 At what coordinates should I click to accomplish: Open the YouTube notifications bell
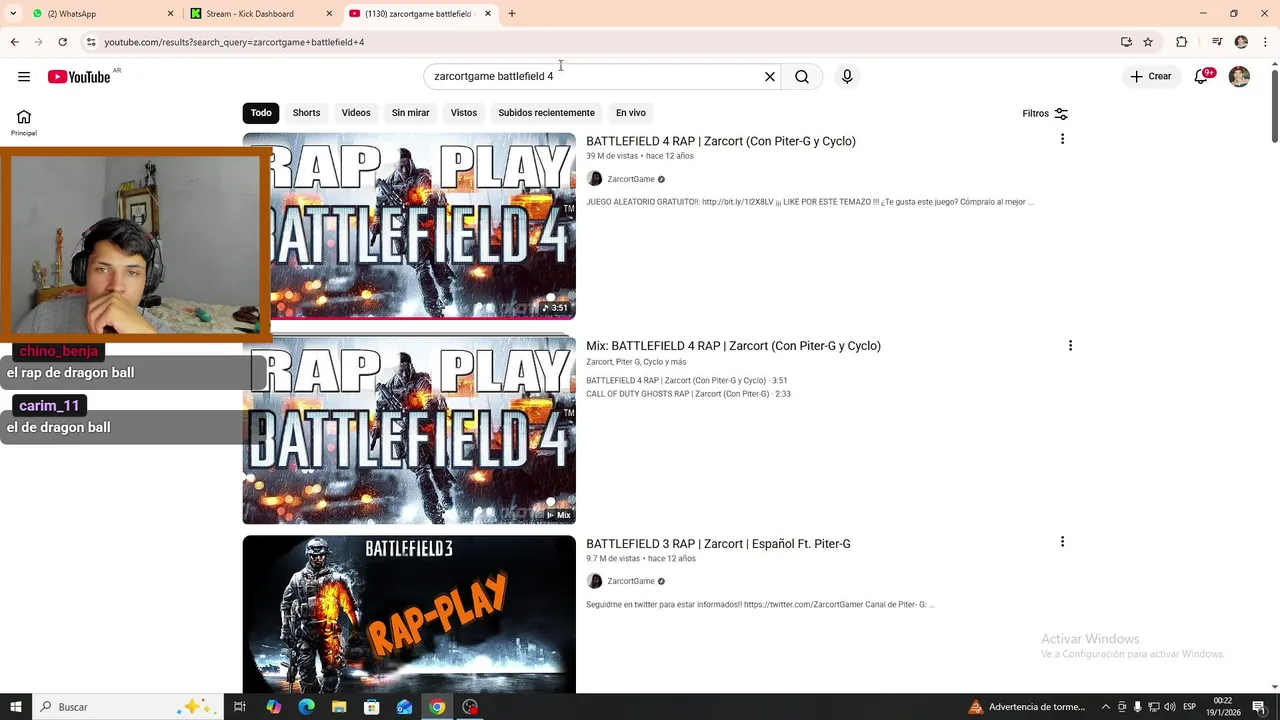click(1202, 77)
